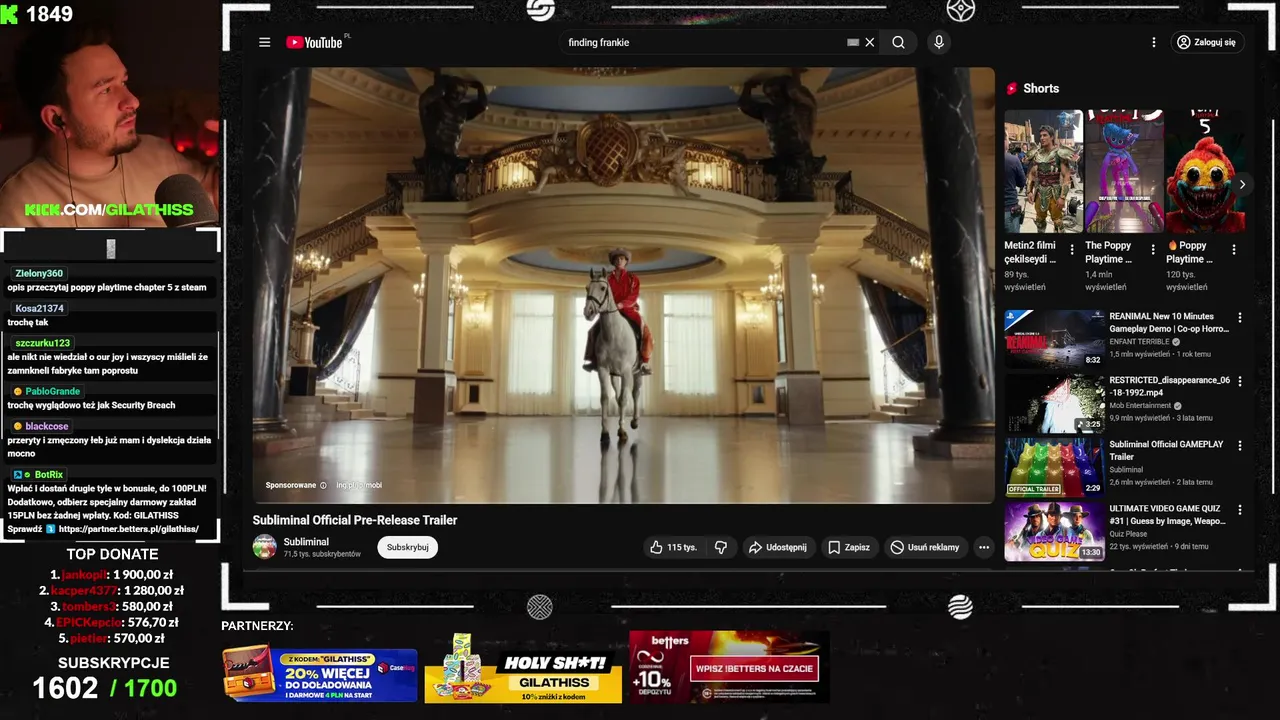
Task: Open options menu for fire emoji Poppy Short
Action: 1234,250
